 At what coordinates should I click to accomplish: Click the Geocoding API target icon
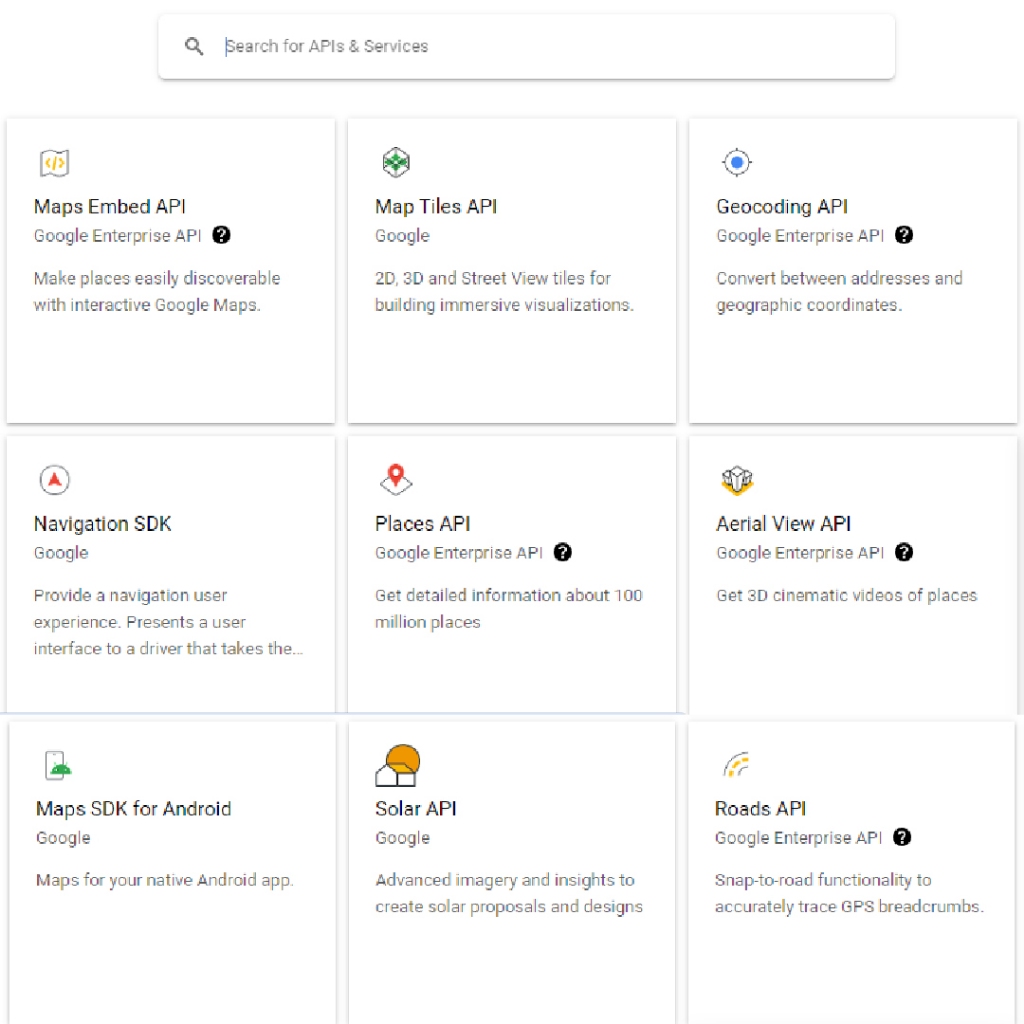(737, 162)
